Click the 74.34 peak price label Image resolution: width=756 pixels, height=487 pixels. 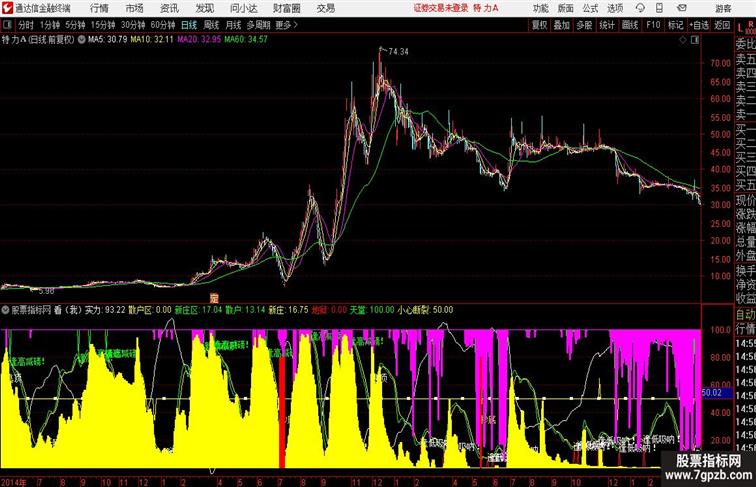(x=398, y=52)
